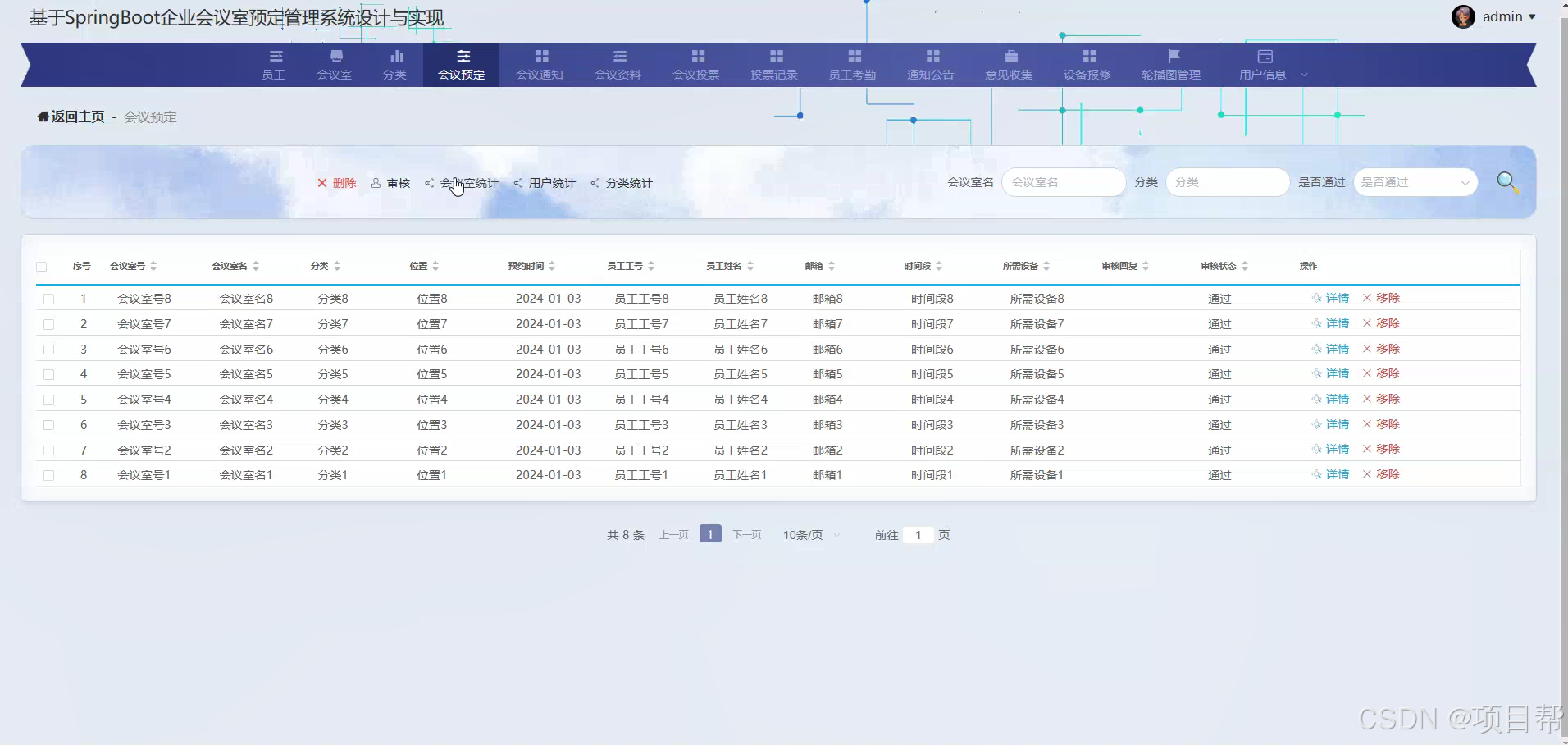Click the admin avatar picture
This screenshot has width=1568, height=745.
point(1463,16)
